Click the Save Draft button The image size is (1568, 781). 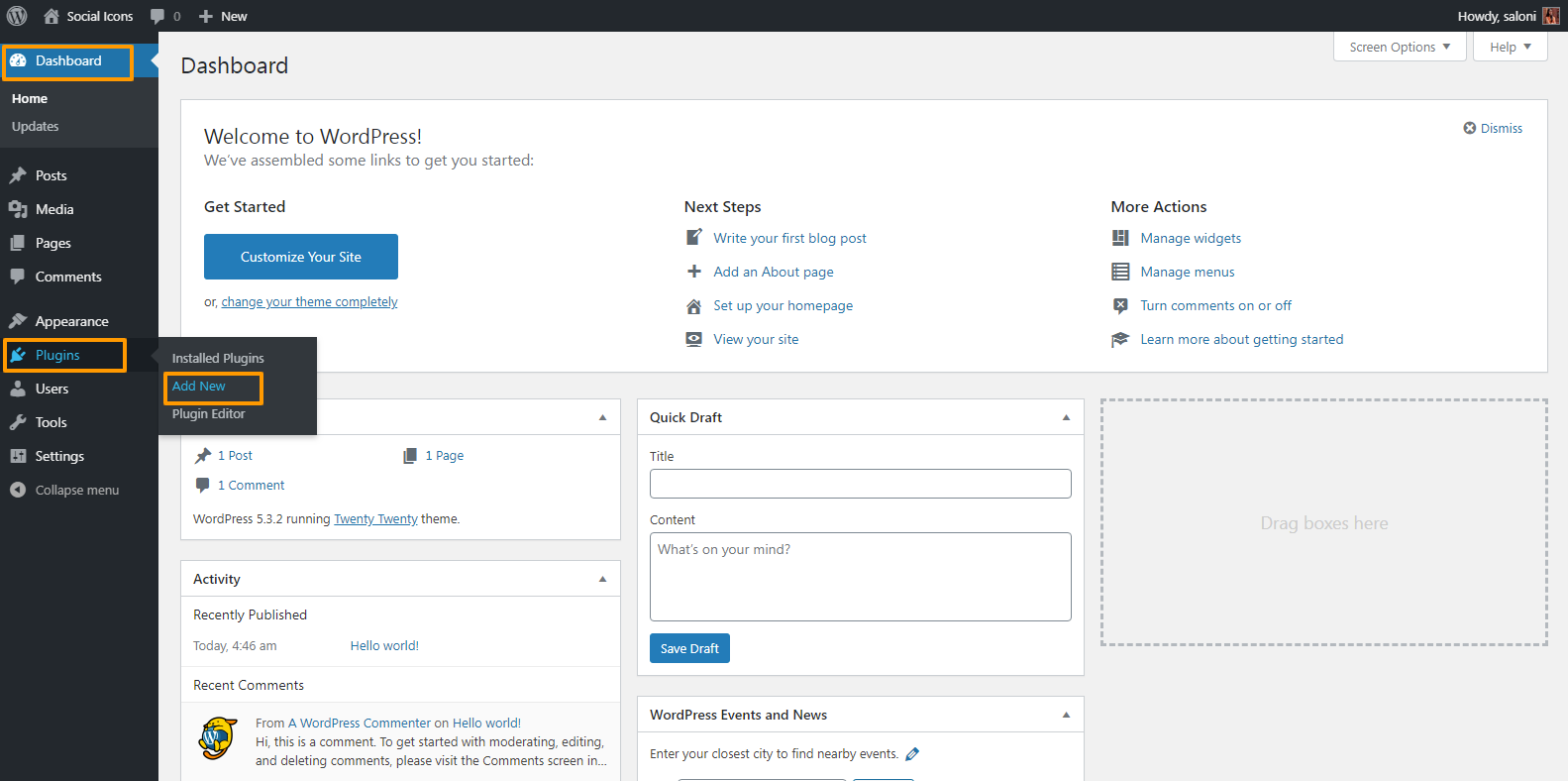(689, 648)
